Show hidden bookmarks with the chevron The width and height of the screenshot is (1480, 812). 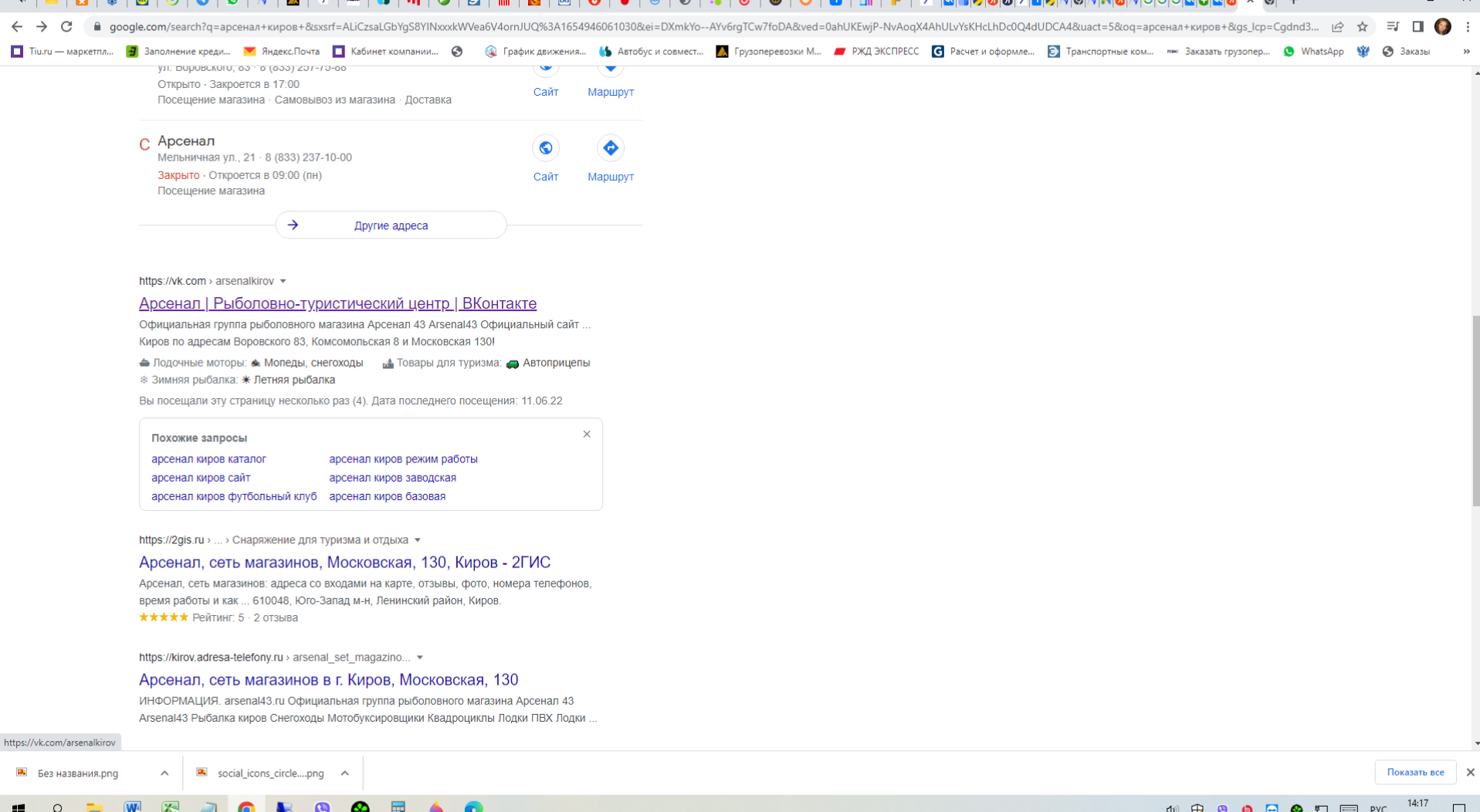click(x=1466, y=52)
